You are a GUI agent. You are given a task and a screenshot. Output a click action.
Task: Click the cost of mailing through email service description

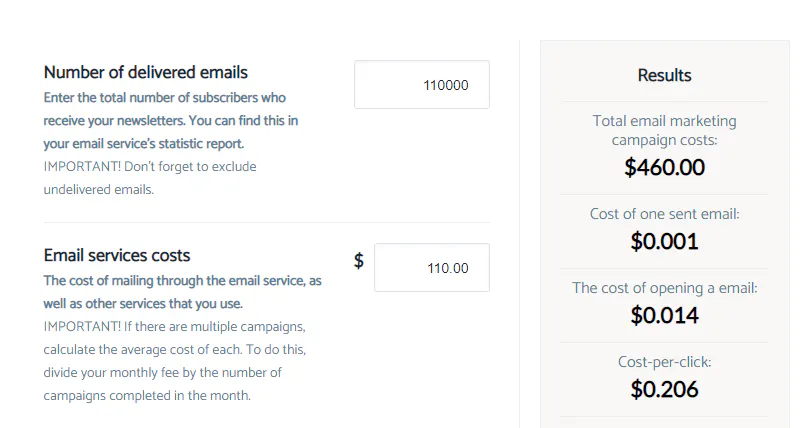[182, 292]
